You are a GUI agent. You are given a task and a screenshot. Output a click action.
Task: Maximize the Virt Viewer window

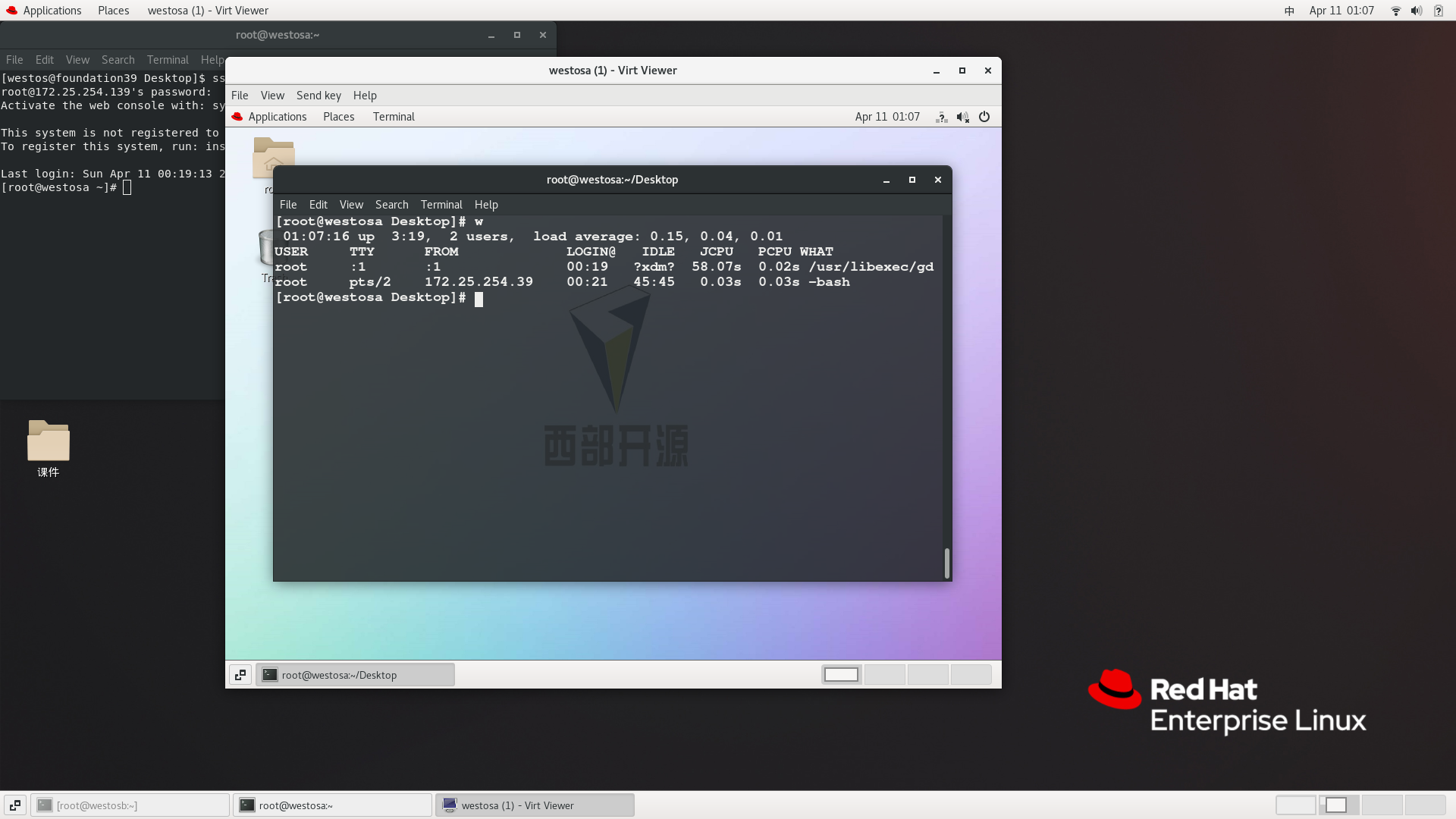pos(962,71)
